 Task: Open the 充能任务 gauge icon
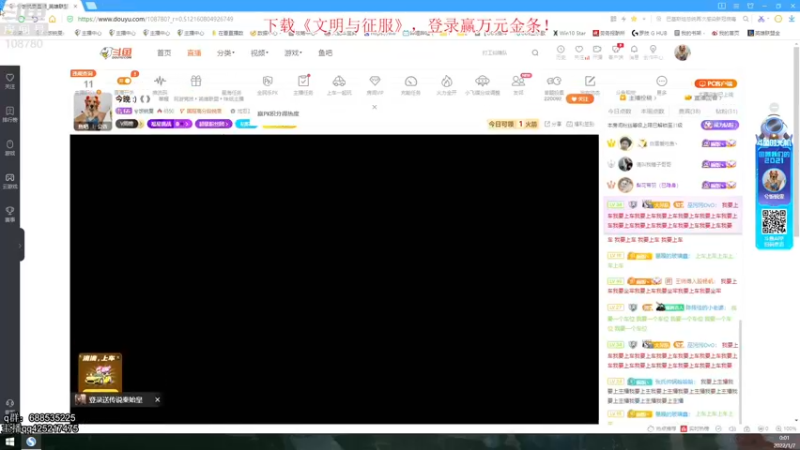tap(411, 81)
